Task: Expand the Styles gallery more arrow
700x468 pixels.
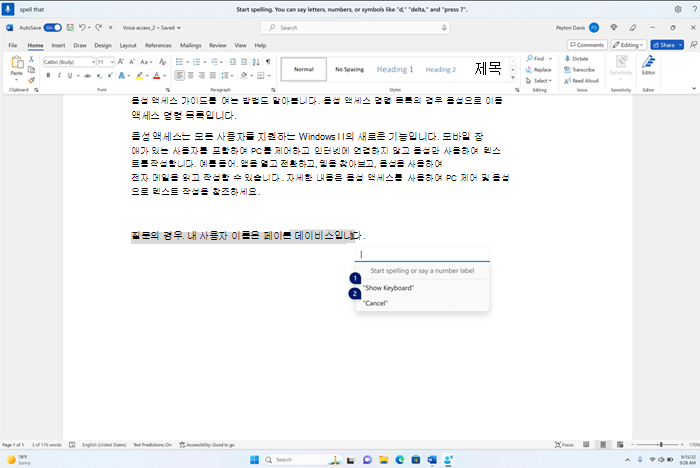Action: (513, 78)
